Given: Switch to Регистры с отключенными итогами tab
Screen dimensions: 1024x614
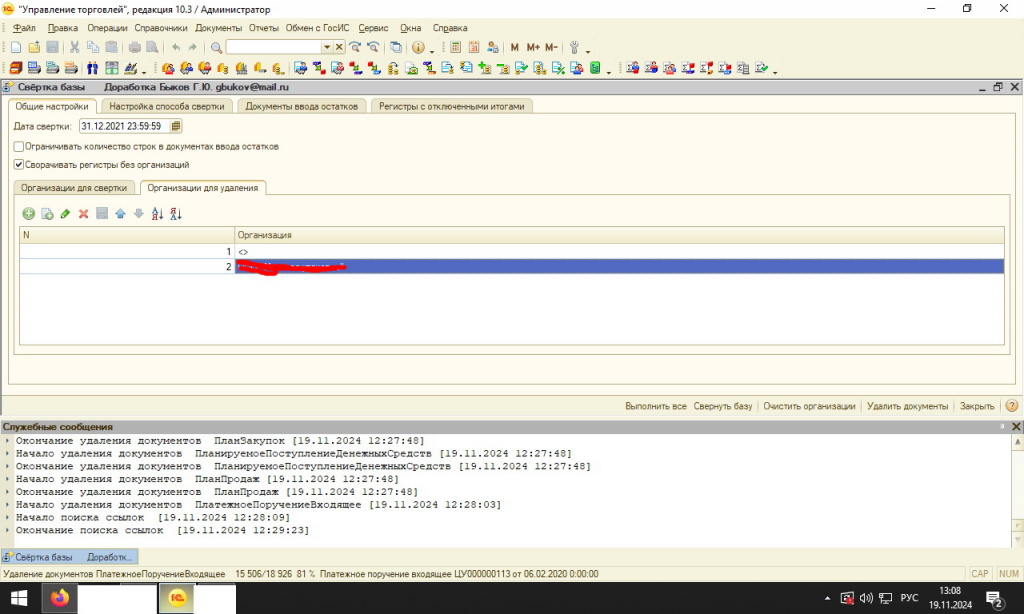Looking at the screenshot, I should coord(451,106).
